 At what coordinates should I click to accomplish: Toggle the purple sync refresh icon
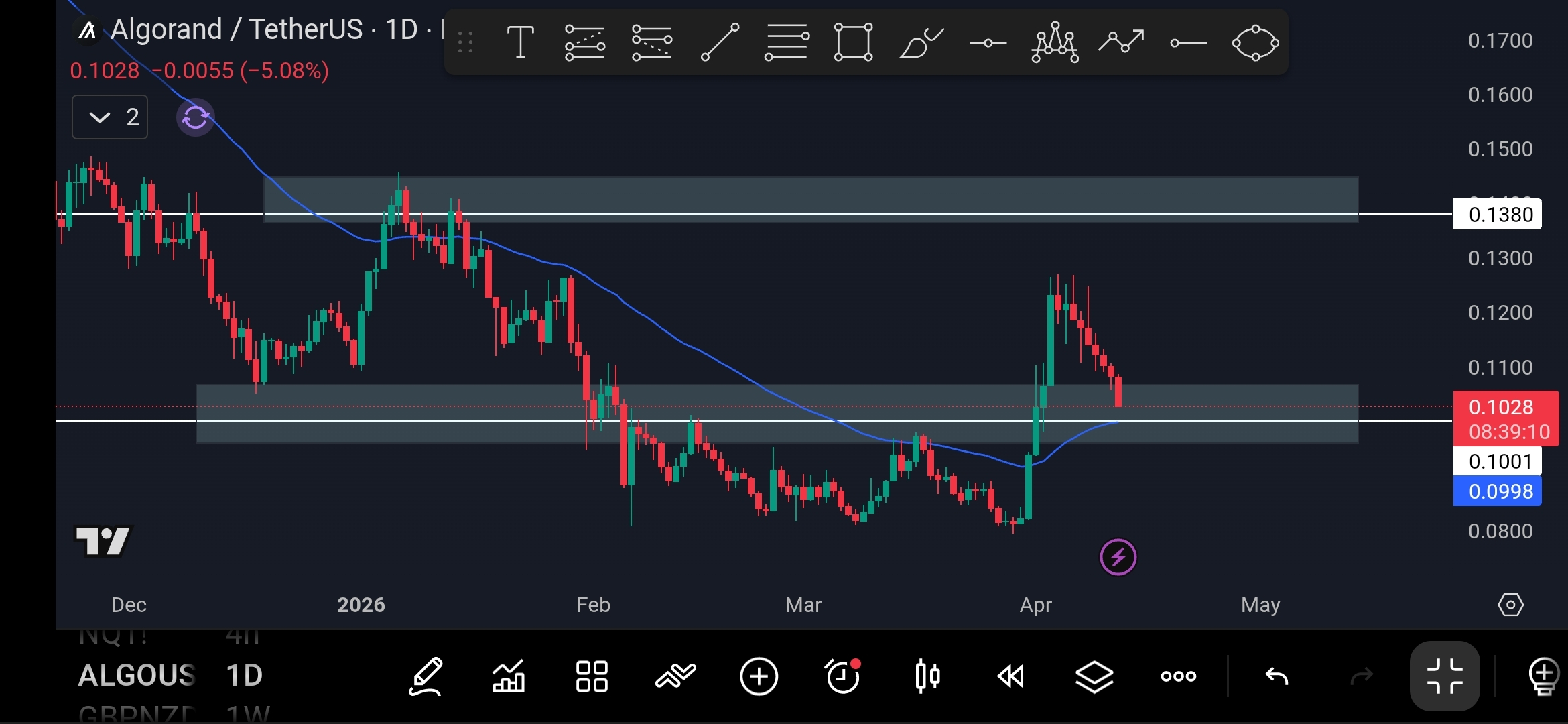pos(195,118)
